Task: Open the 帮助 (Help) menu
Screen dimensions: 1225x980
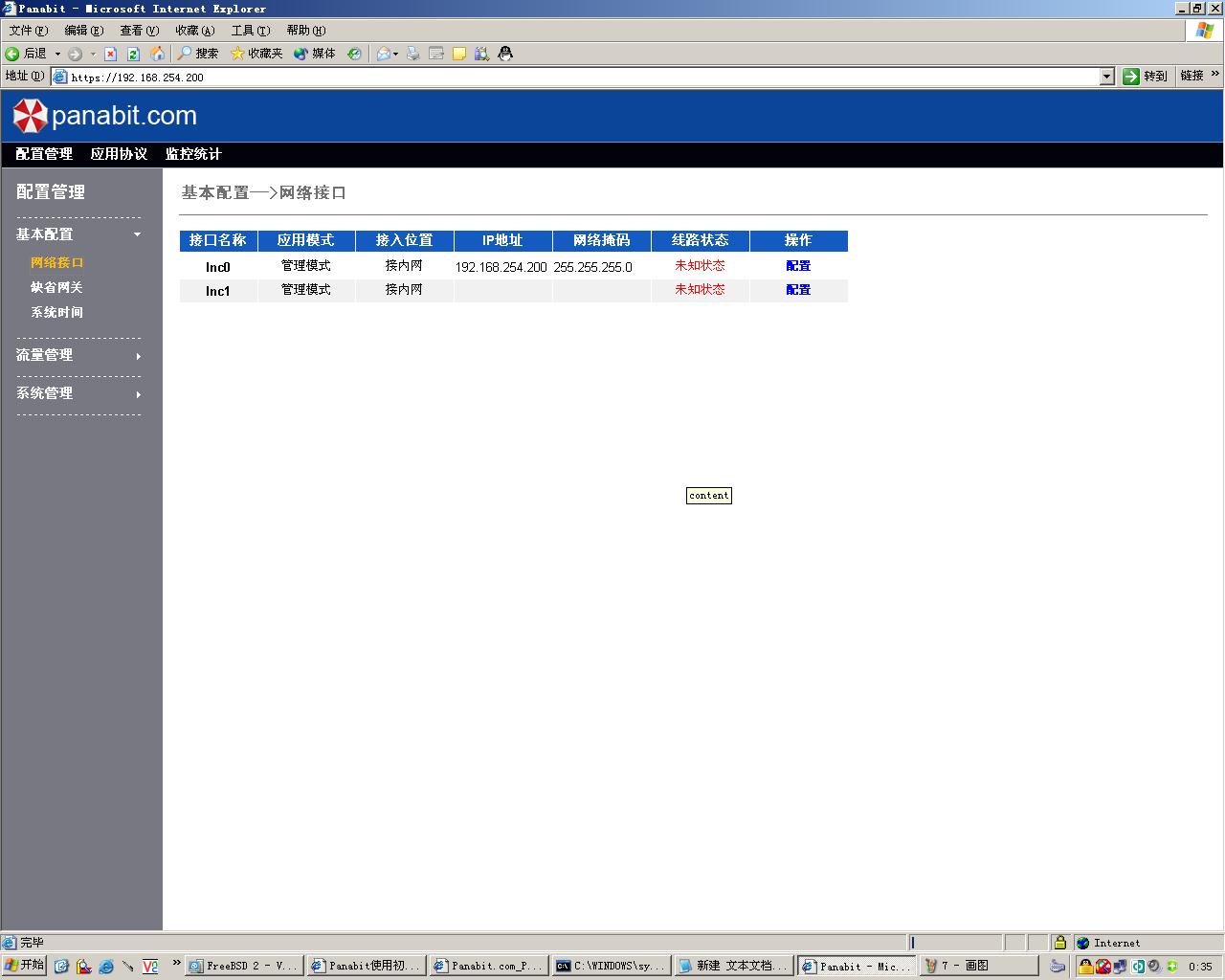Action: click(x=305, y=31)
